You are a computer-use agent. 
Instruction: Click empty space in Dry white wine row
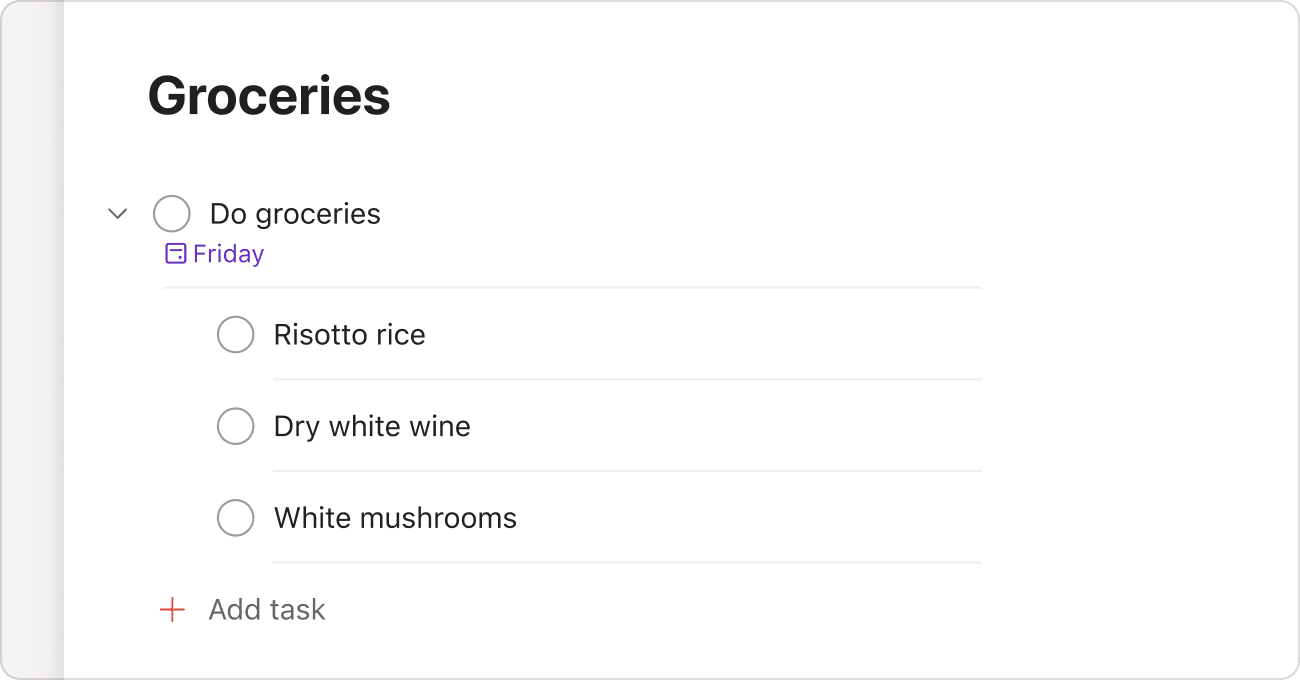tap(725, 426)
